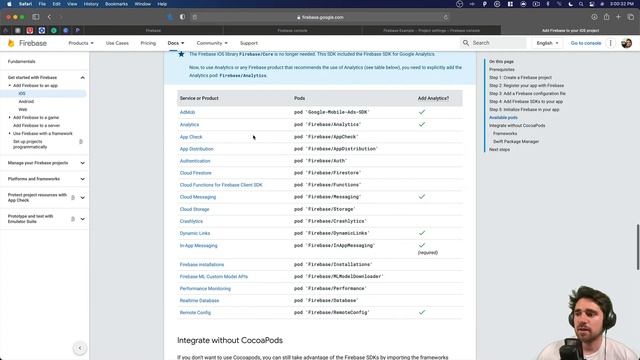The width and height of the screenshot is (640, 360).
Task: Click the "pod 'Firebase/Auth'" text
Action: point(320,161)
